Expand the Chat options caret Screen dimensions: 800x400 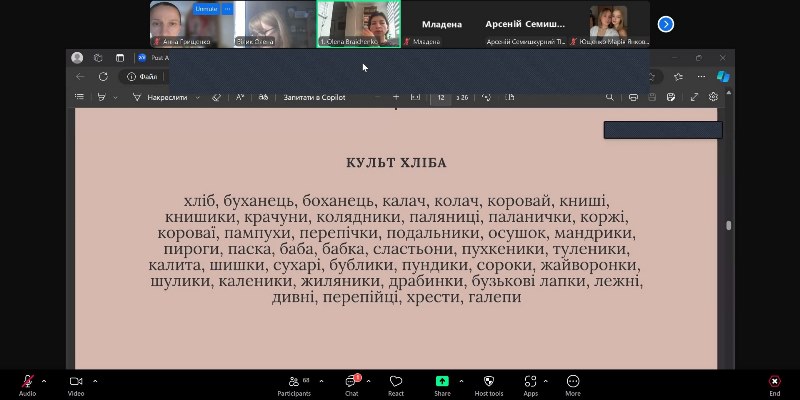368,381
